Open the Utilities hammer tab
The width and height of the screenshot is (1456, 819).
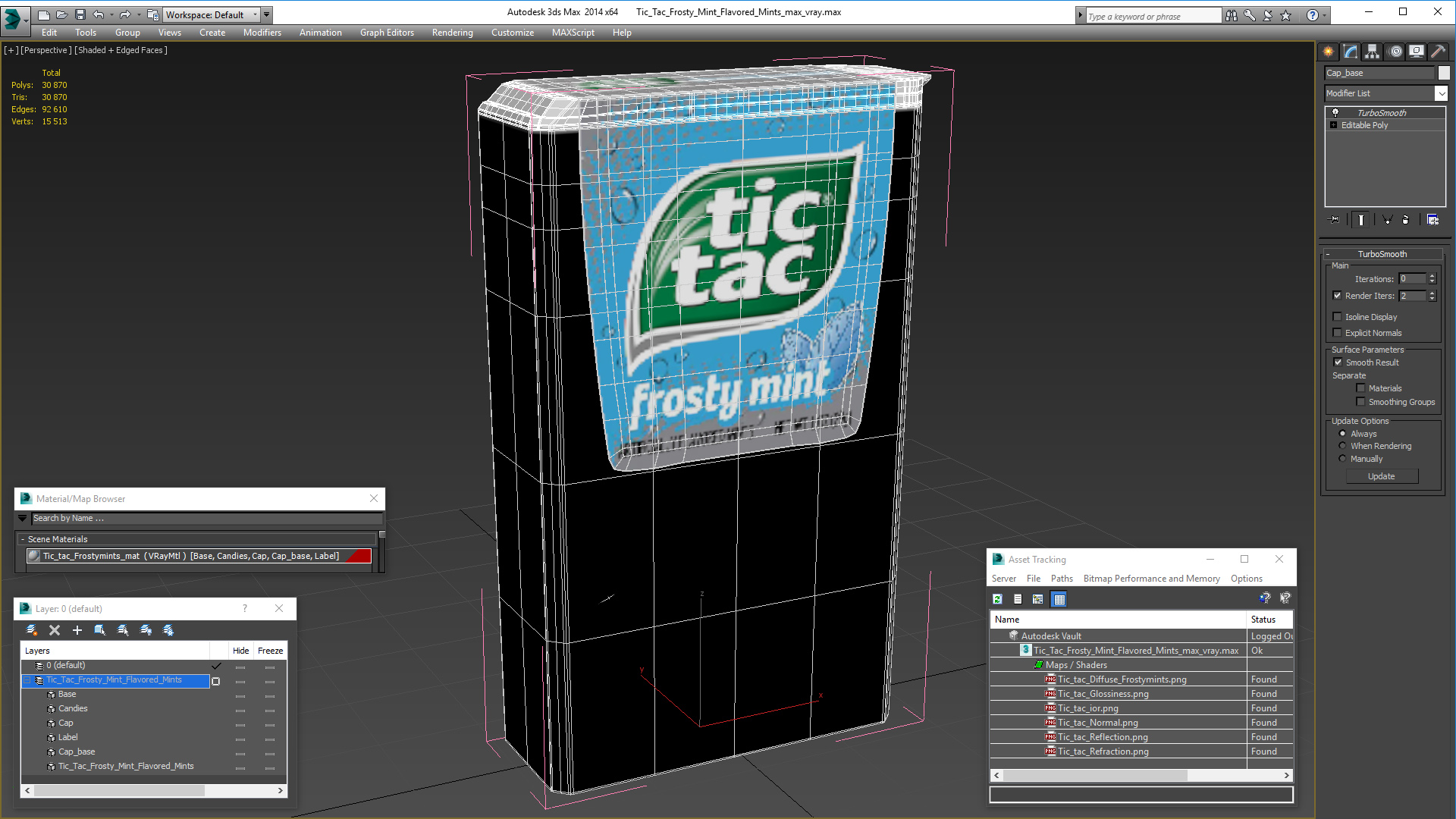1439,52
